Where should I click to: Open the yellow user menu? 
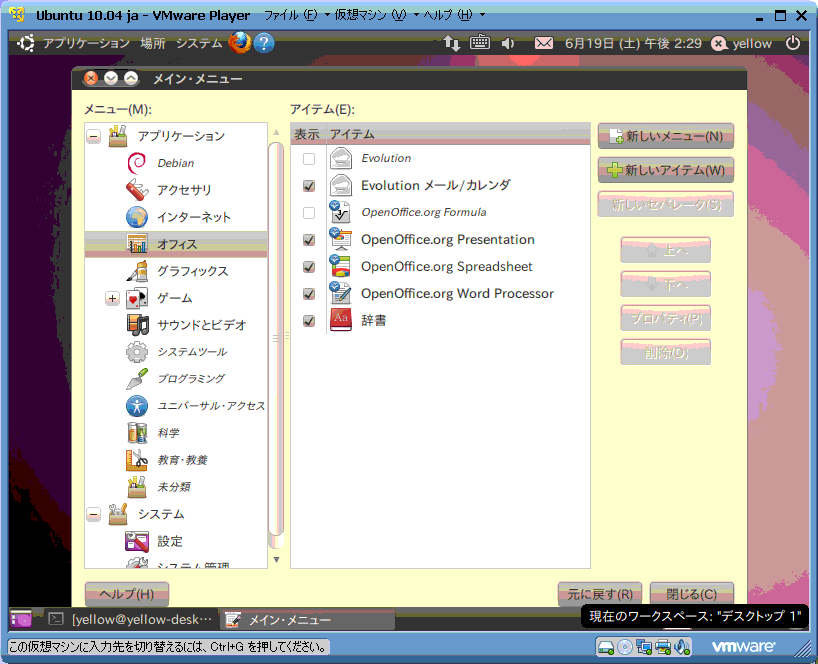click(x=742, y=43)
